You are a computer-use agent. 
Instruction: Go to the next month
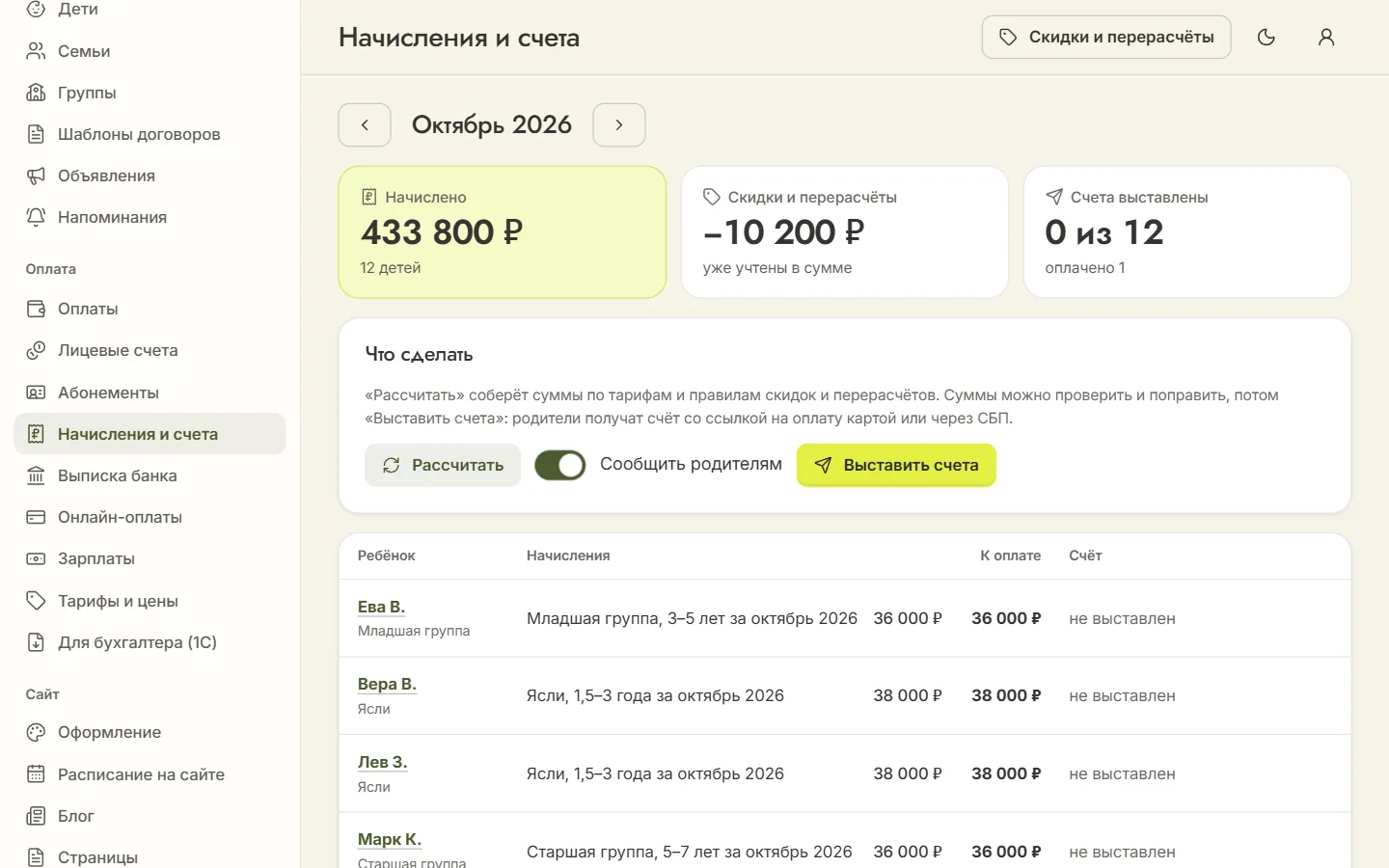[x=619, y=125]
